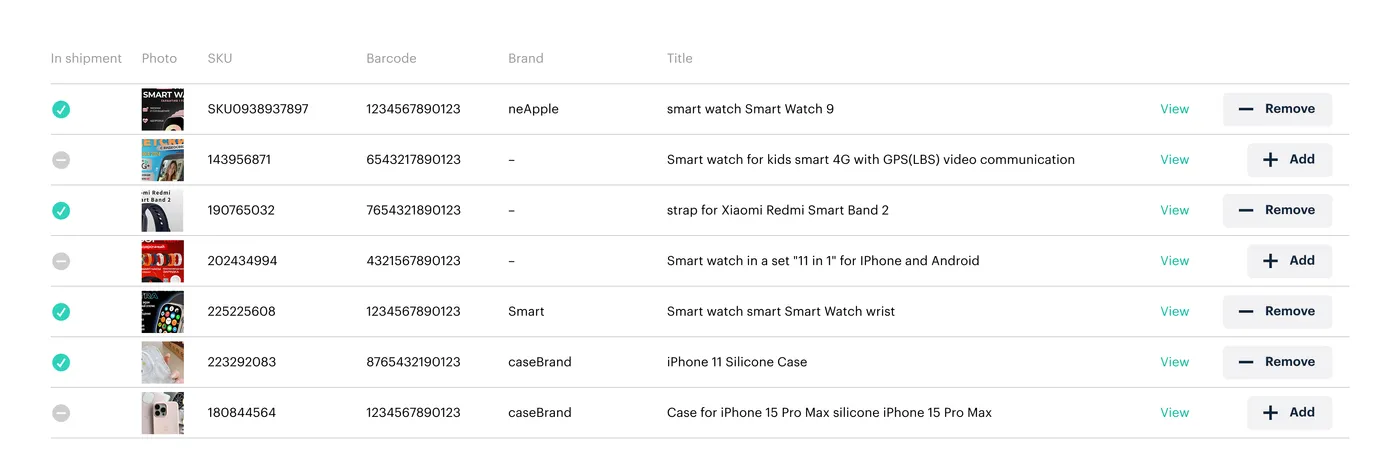1400x472 pixels.
Task: Add iPhone 15 Pro Max case
Action: pyautogui.click(x=1289, y=413)
